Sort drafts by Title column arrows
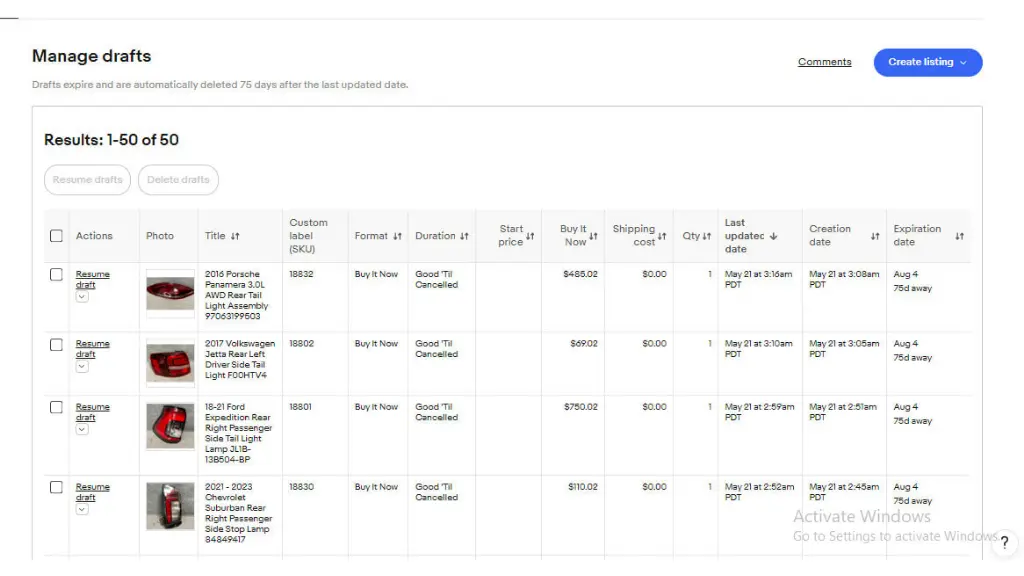The width and height of the screenshot is (1024, 576). 235,236
